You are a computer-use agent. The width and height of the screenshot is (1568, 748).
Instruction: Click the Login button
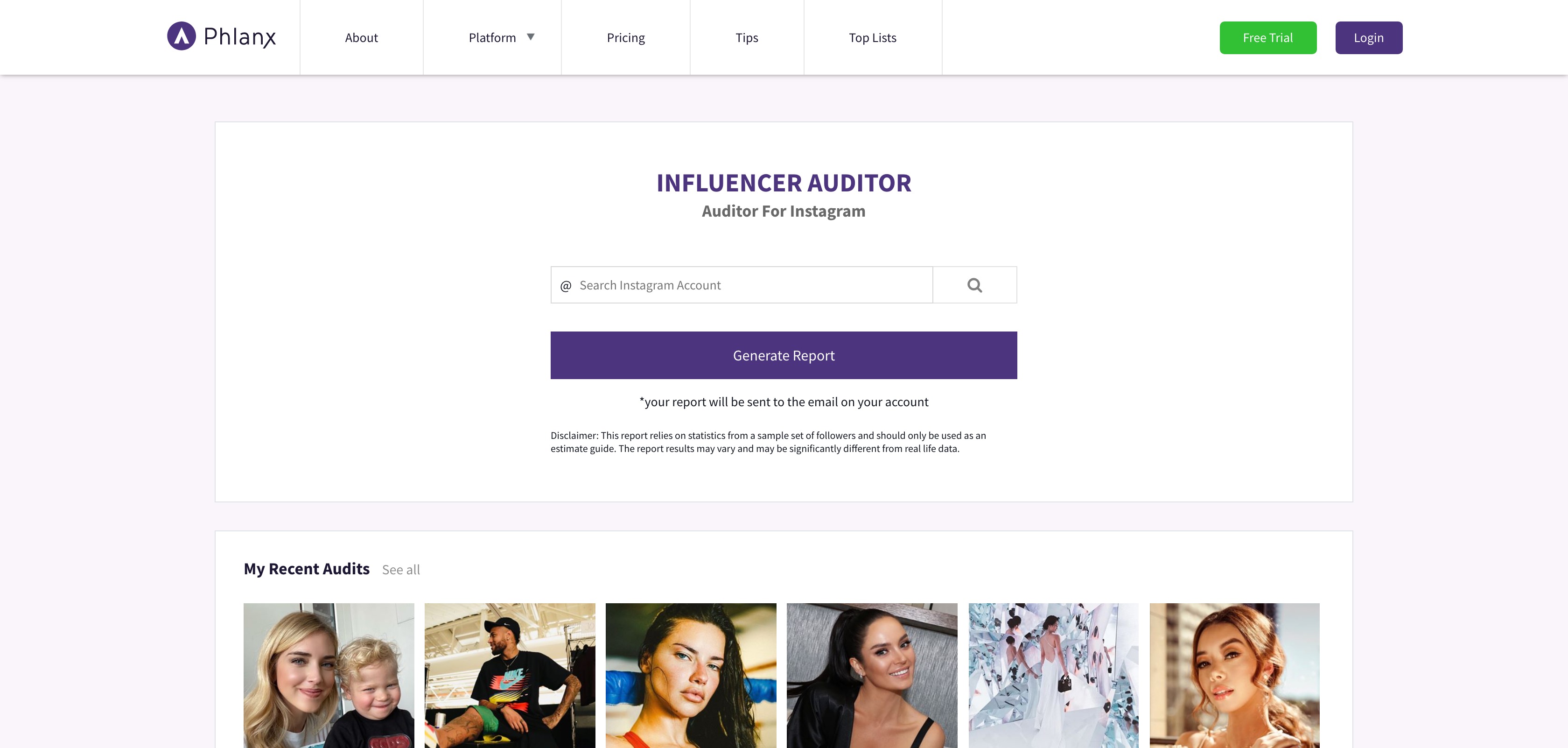pos(1369,38)
